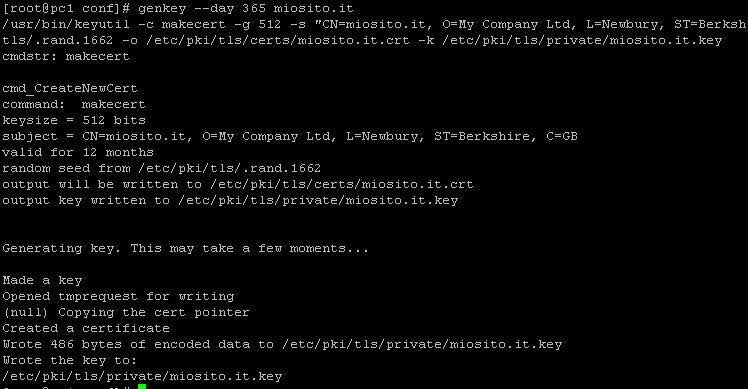The image size is (748, 389).
Task: Click the final miosito.it.key path line
Action: click(x=142, y=377)
